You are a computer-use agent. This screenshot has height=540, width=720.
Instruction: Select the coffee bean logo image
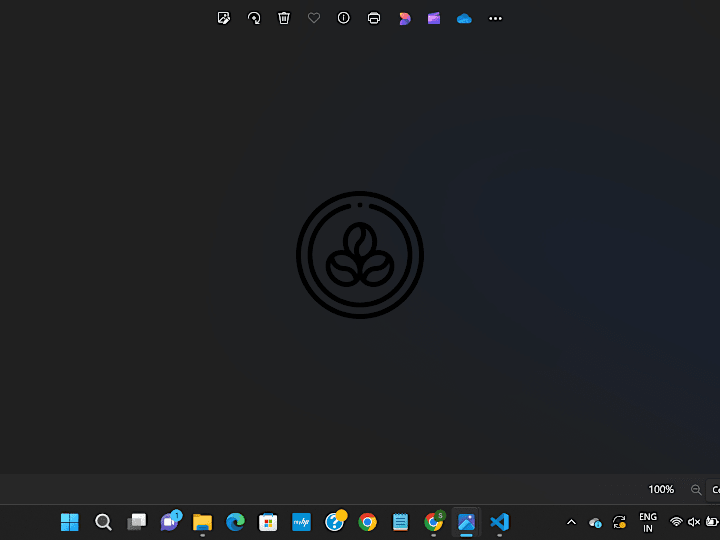360,255
